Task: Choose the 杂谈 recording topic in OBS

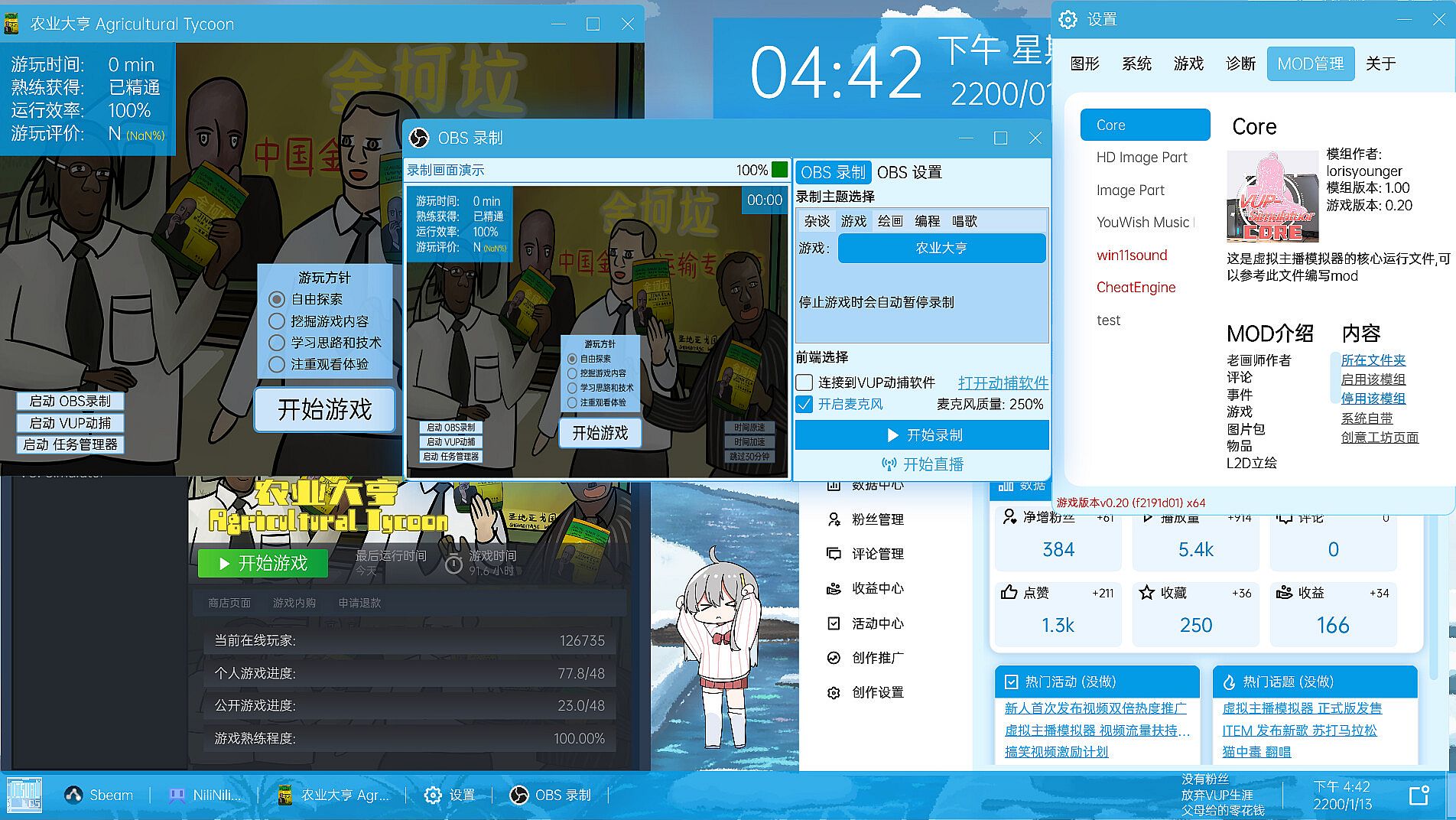Action: click(x=817, y=221)
